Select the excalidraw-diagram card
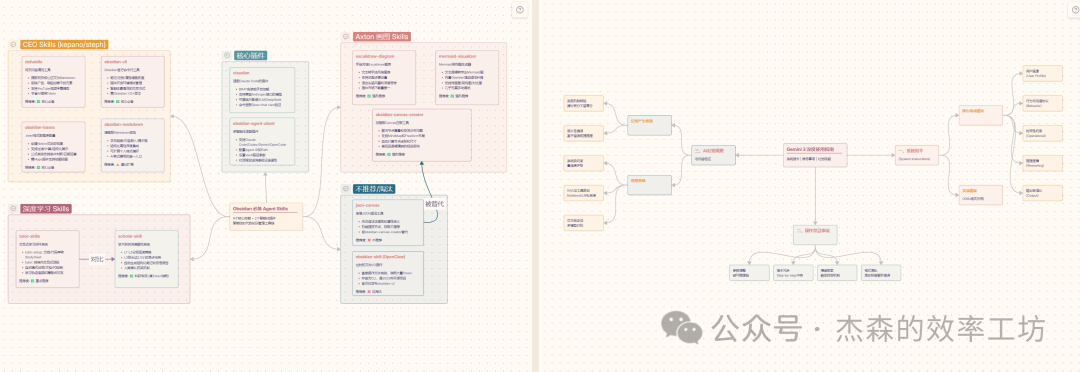This screenshot has width=1080, height=372. click(384, 76)
